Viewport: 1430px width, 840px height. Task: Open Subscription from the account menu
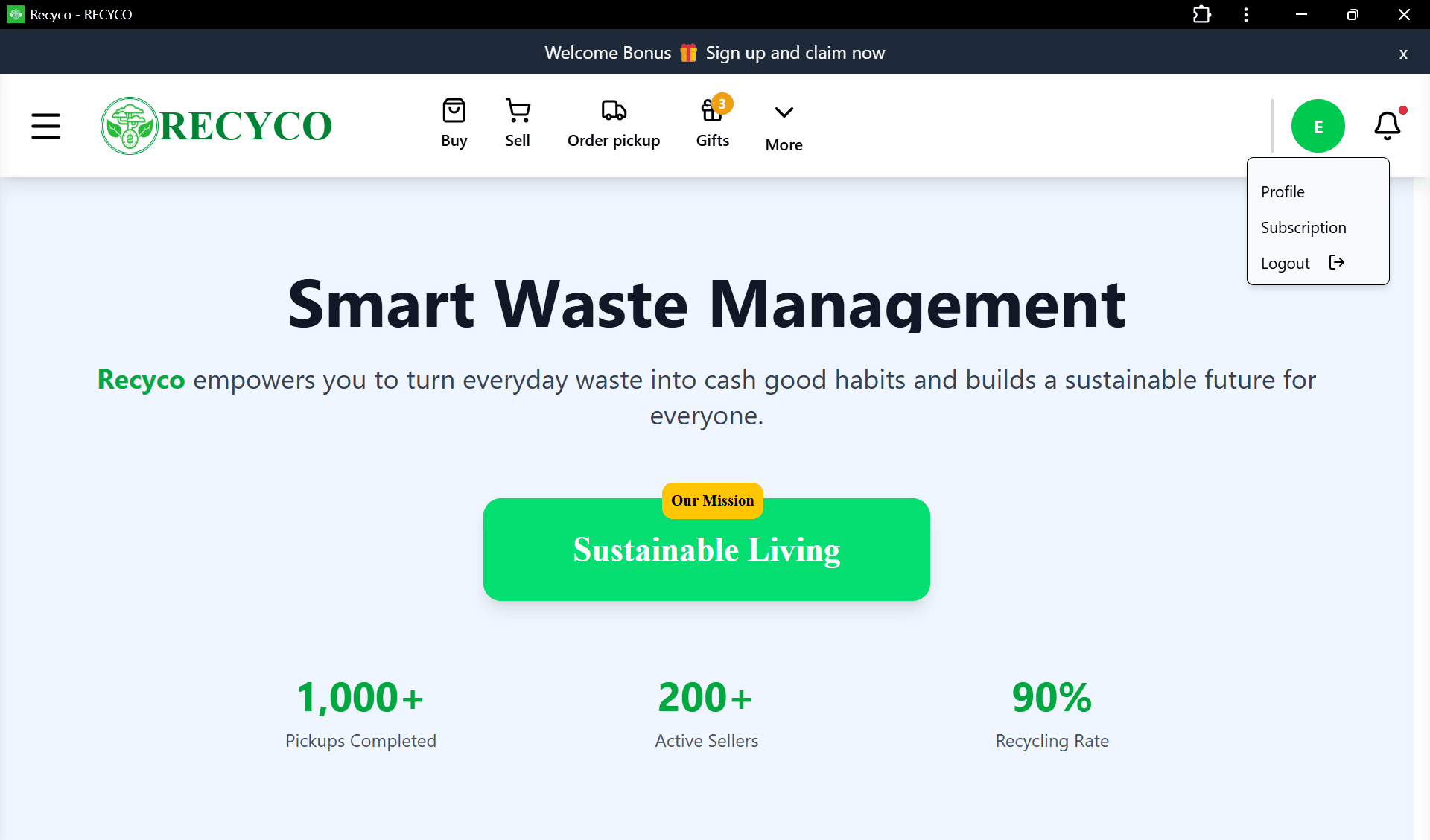[1303, 227]
